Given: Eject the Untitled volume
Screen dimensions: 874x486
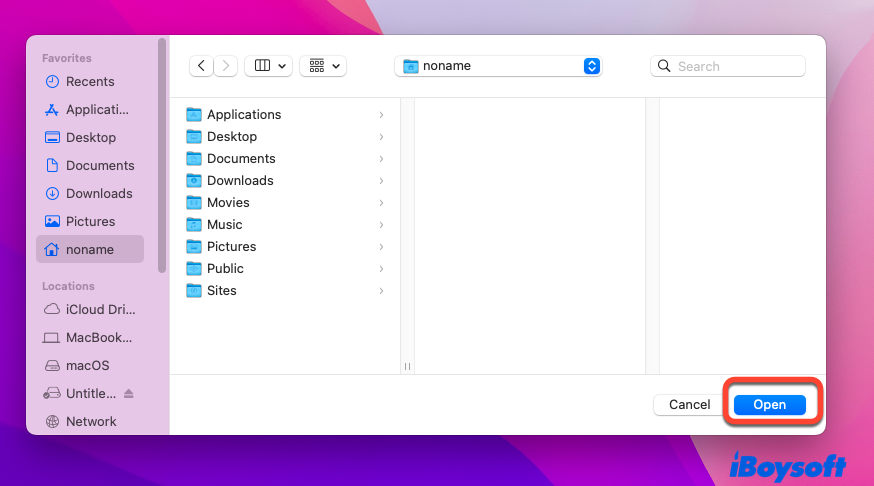Looking at the screenshot, I should pyautogui.click(x=129, y=394).
